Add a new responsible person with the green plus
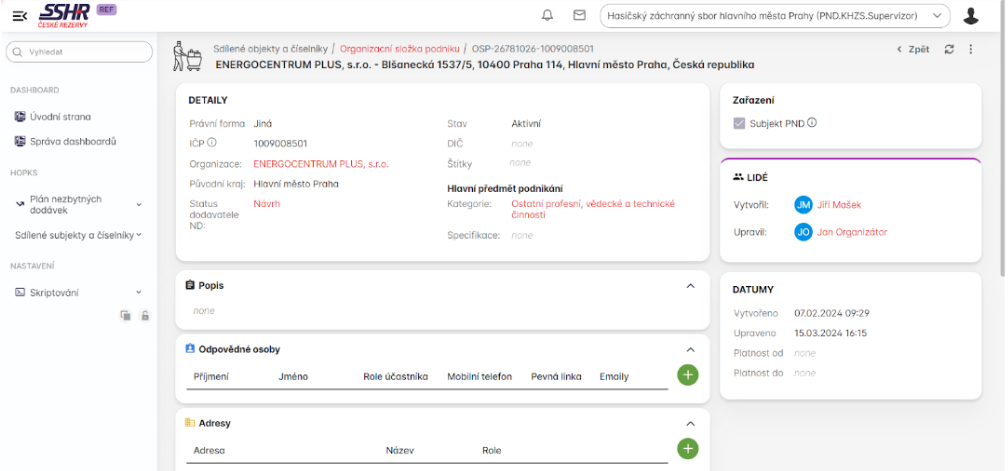1008x471 pixels. point(688,375)
